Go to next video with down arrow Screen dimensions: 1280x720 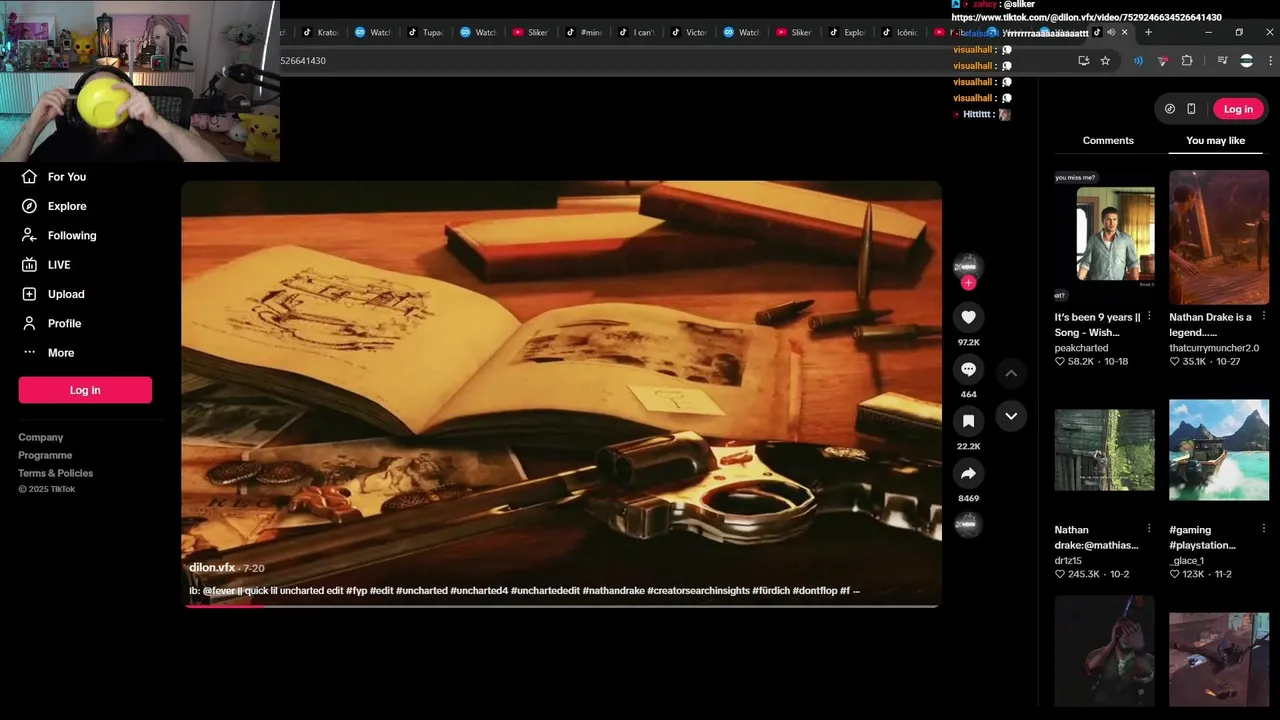tap(1011, 416)
